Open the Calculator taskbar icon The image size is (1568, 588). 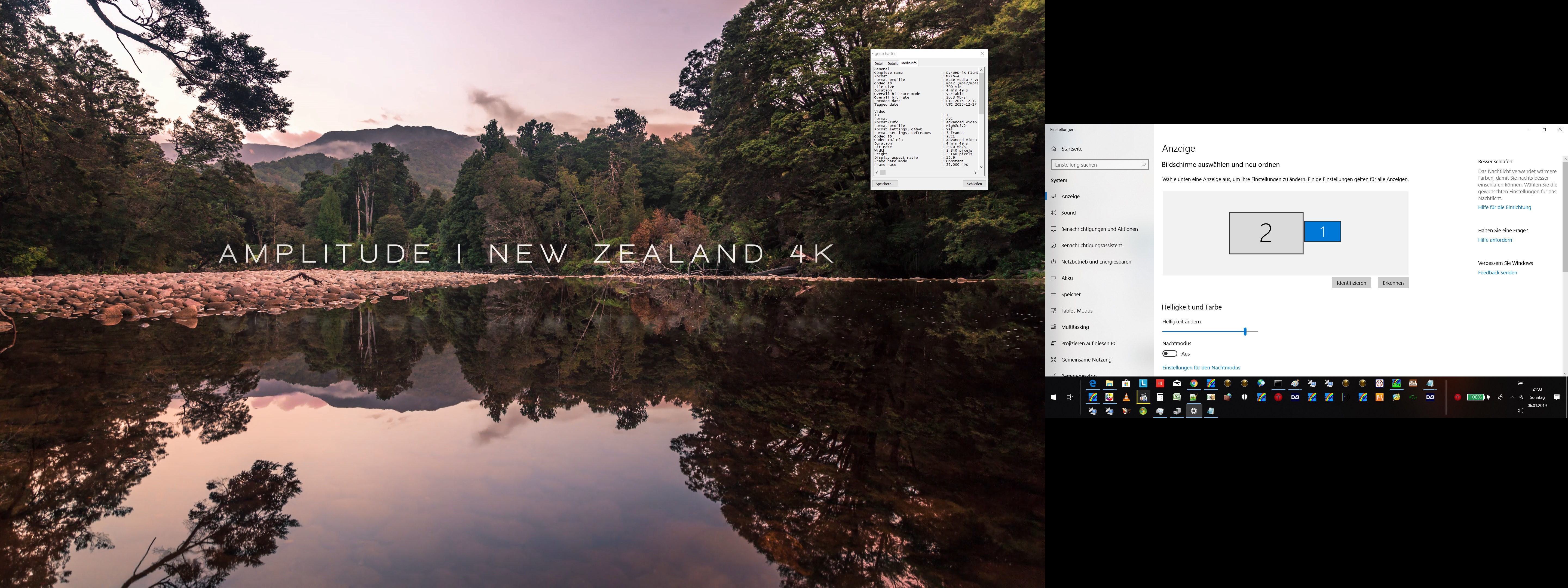pyautogui.click(x=1160, y=397)
